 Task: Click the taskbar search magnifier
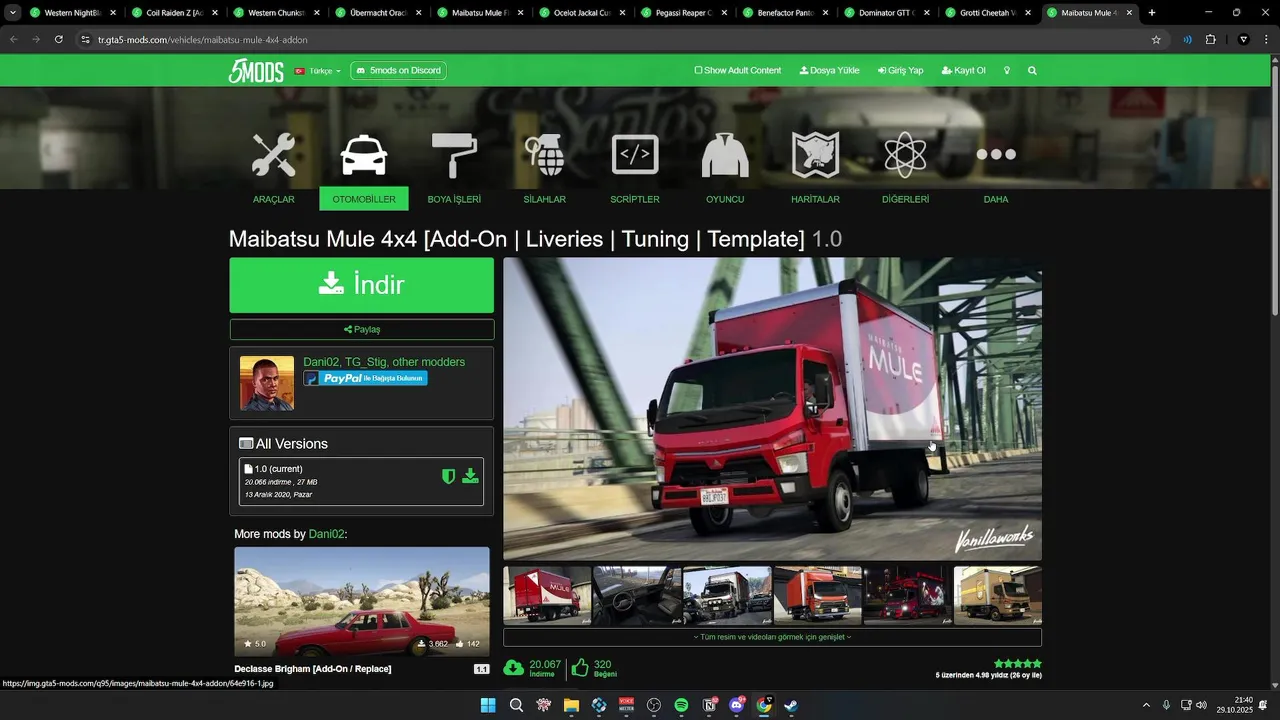[x=516, y=705]
